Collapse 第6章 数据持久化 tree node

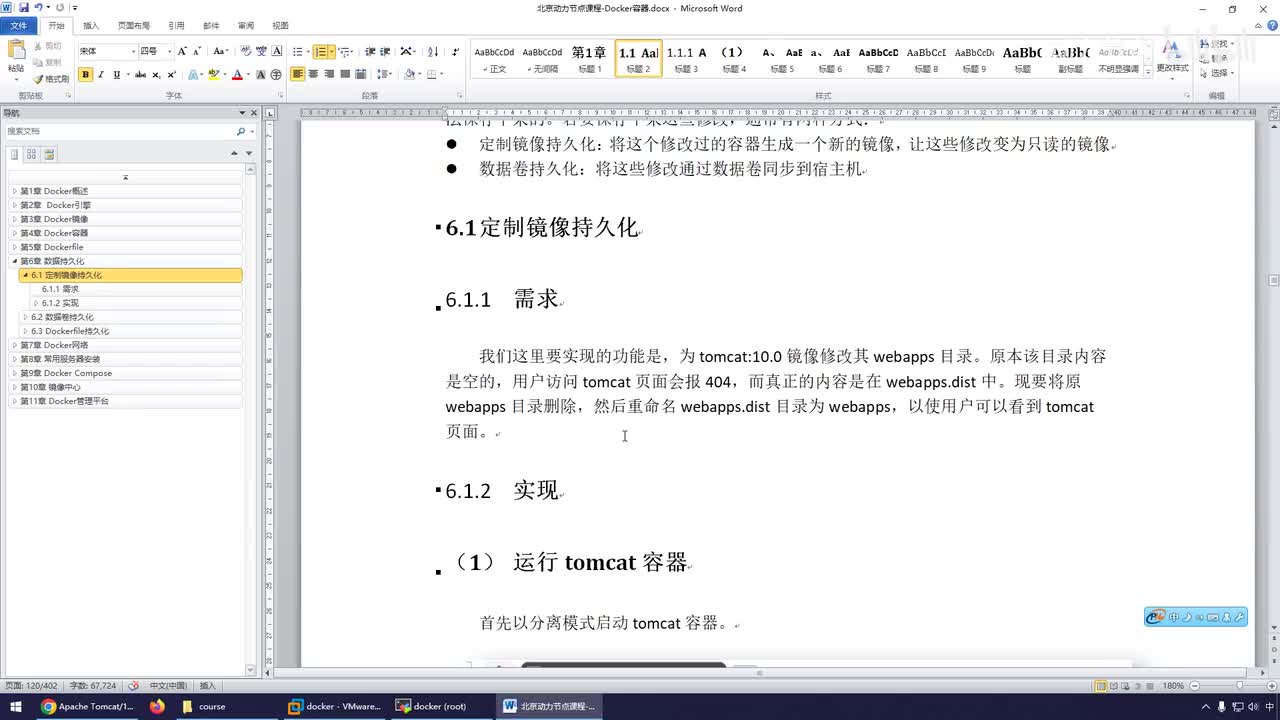point(14,261)
